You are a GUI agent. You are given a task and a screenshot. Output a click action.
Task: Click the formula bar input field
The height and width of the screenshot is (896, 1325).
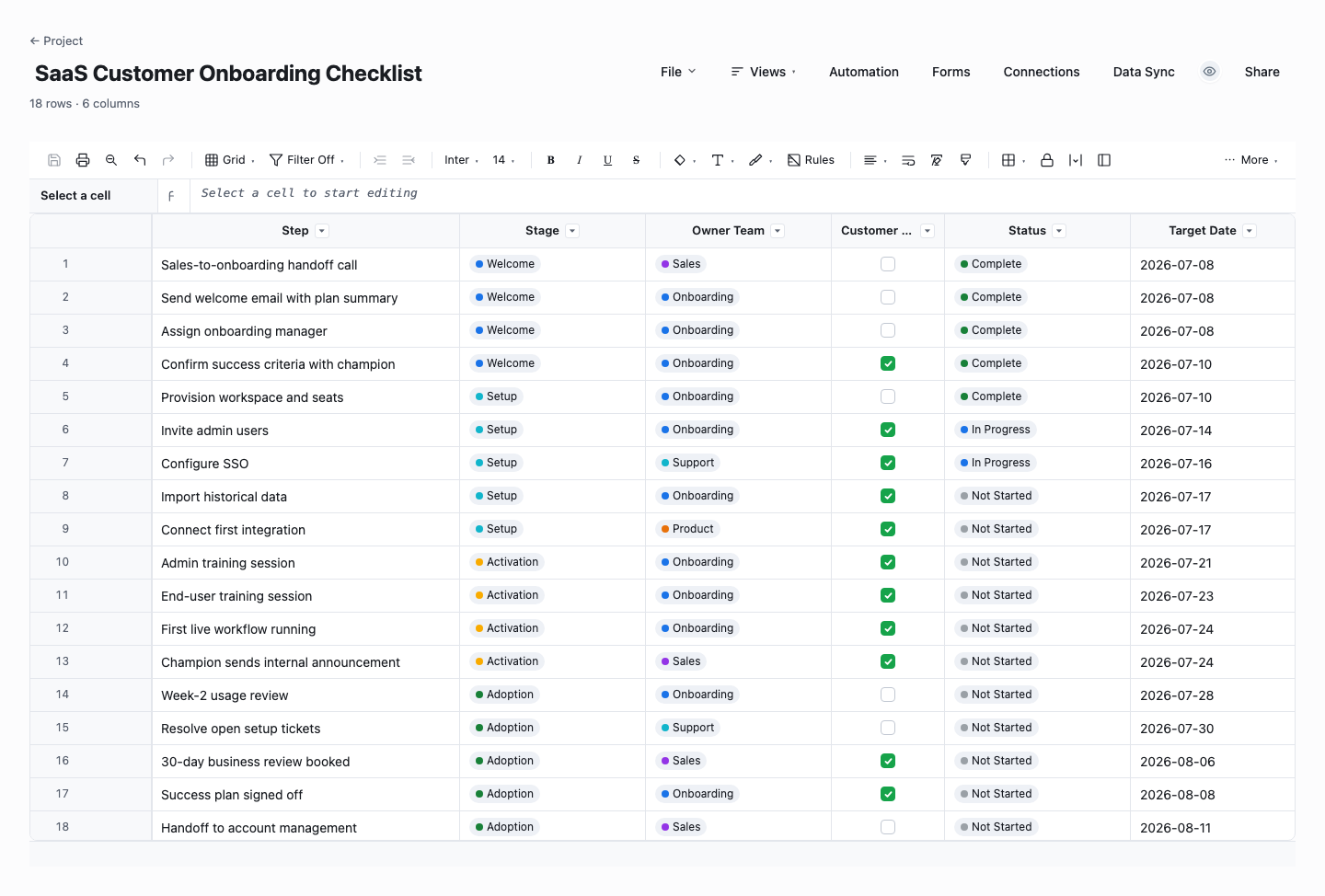742,196
